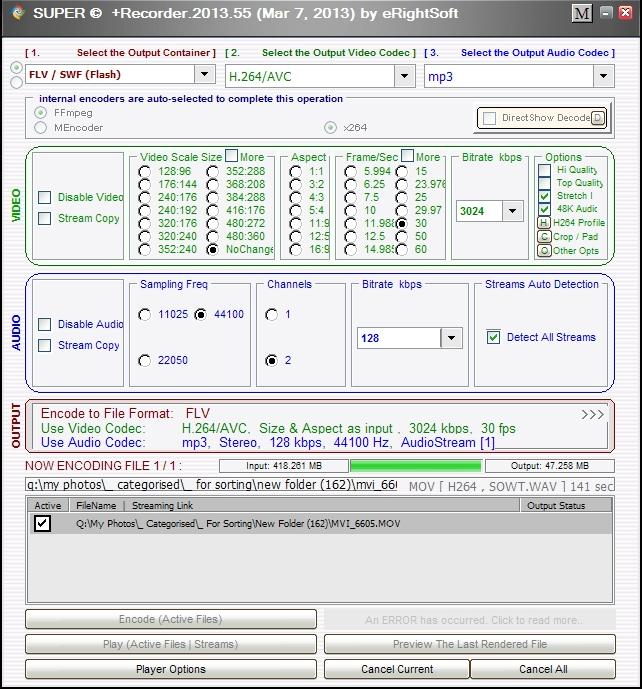Open Player Options
Viewport: 642px width, 689px height.
click(170, 669)
